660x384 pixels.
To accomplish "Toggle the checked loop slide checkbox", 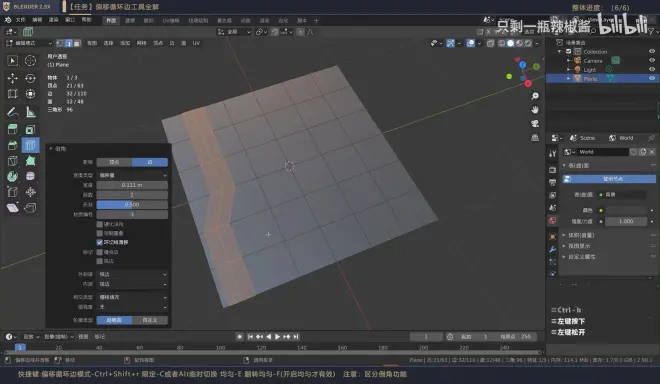I will (x=100, y=242).
